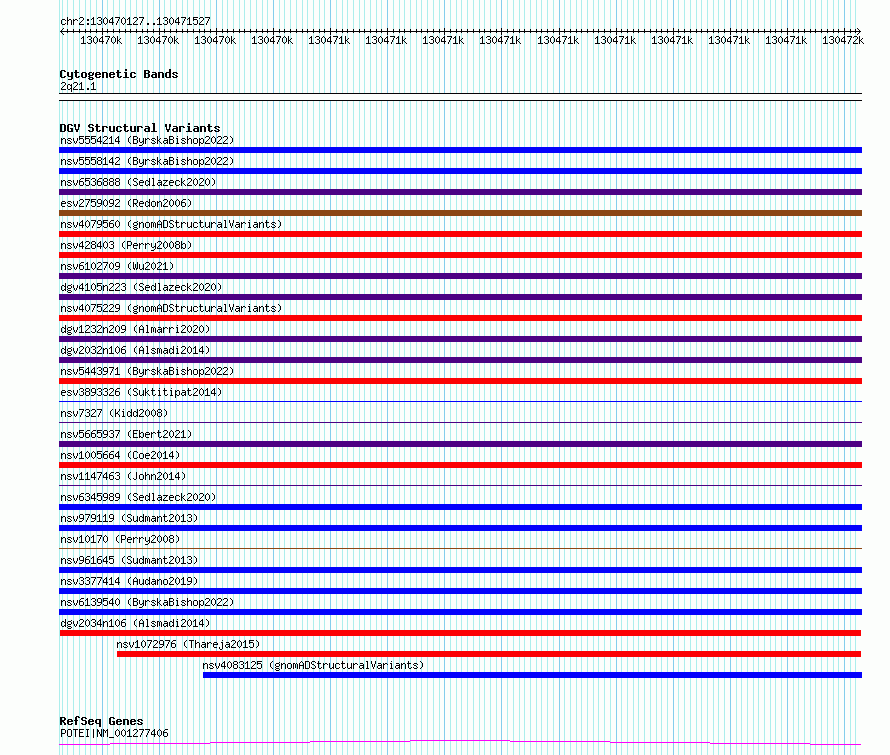This screenshot has height=755, width=890.
Task: Click the blue bar of nsv961645
Action: coord(460,570)
